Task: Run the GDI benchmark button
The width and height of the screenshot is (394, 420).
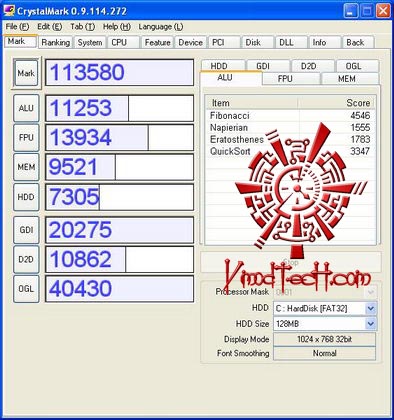Action: (26, 230)
